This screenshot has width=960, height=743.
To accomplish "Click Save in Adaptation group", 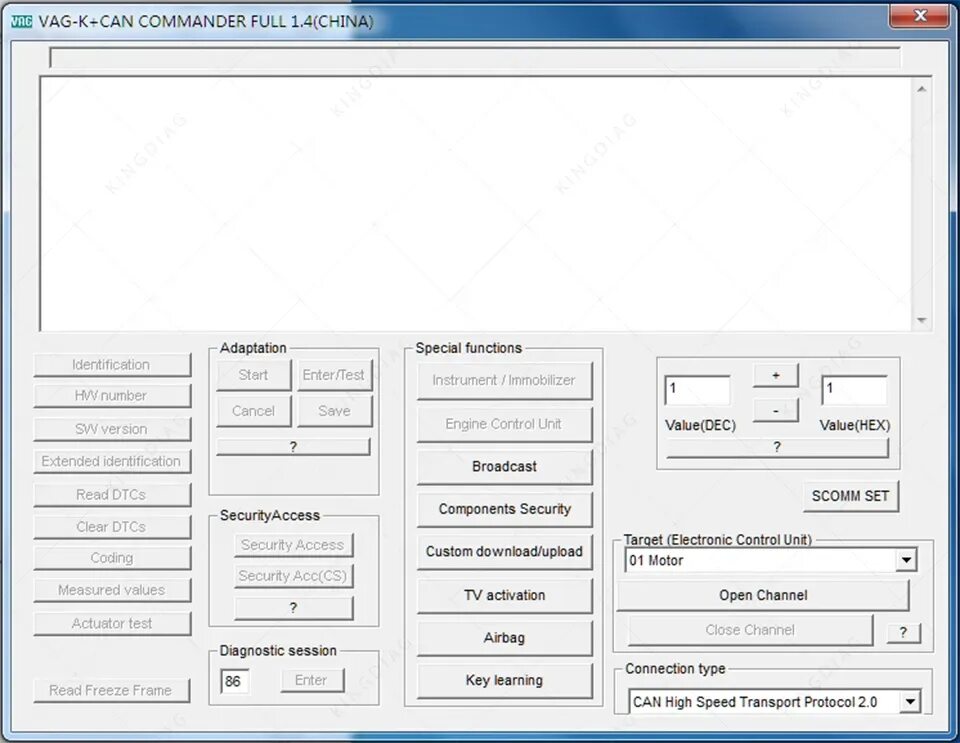I will 334,411.
